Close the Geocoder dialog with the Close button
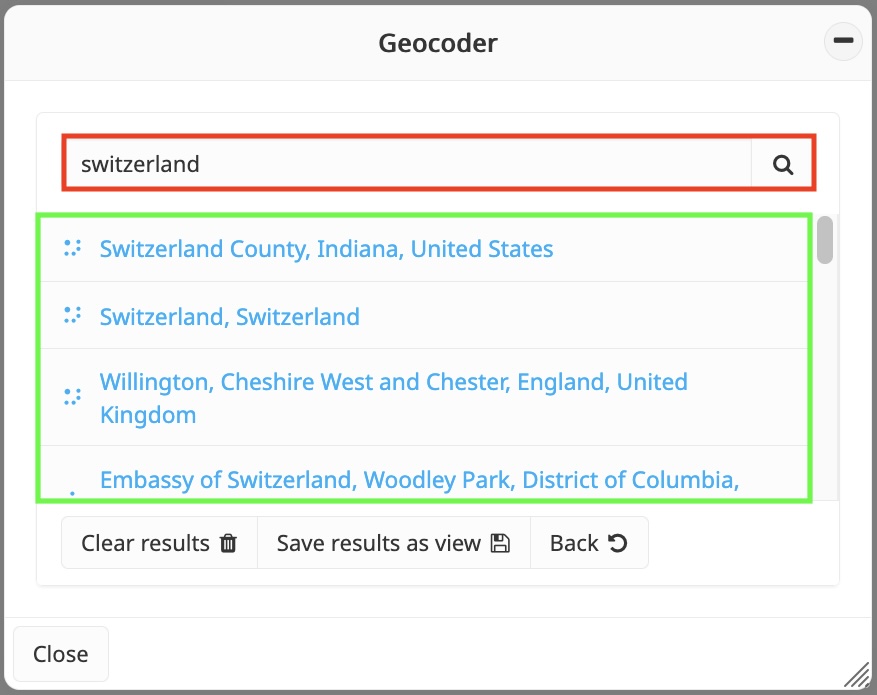The image size is (877, 695). pos(61,654)
